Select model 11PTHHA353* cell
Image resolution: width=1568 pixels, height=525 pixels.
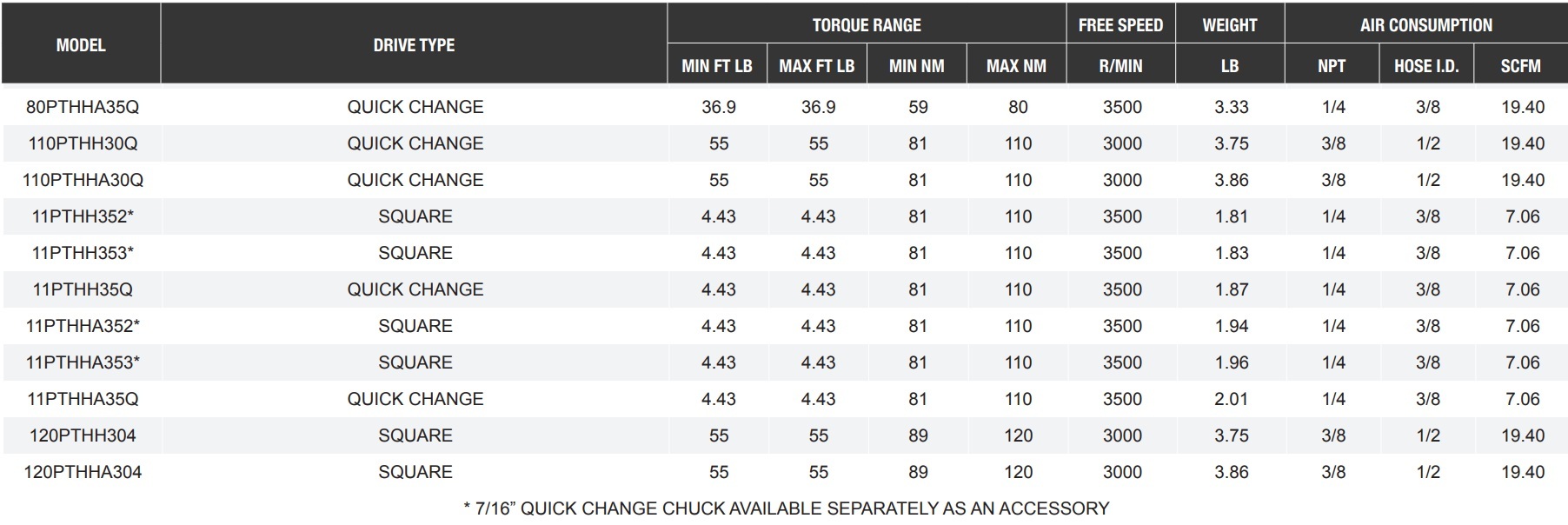(x=83, y=362)
